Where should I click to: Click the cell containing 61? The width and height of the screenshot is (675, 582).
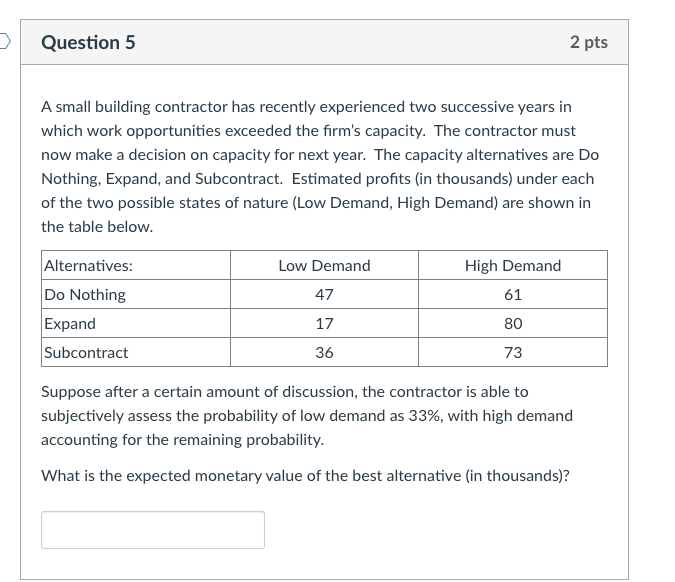tap(513, 294)
